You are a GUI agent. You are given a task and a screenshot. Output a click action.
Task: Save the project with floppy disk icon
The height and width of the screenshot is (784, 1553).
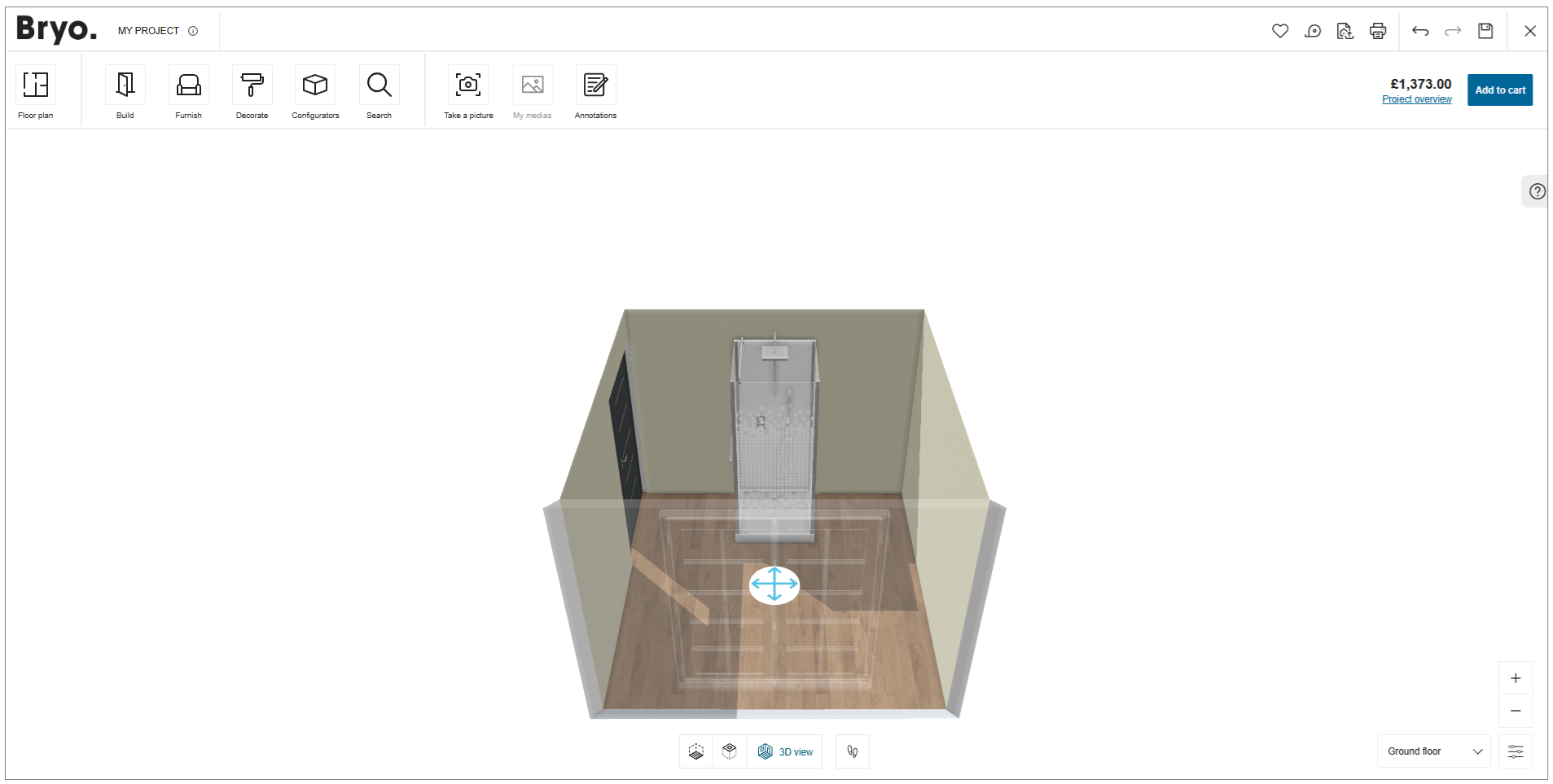[x=1485, y=31]
